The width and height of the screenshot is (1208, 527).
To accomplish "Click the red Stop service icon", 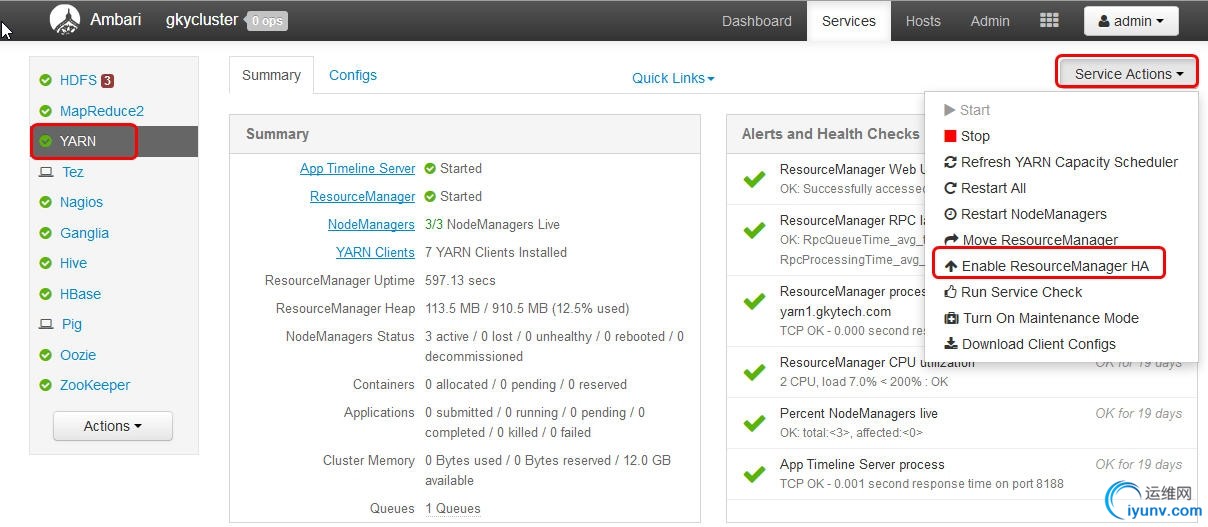I will (950, 136).
